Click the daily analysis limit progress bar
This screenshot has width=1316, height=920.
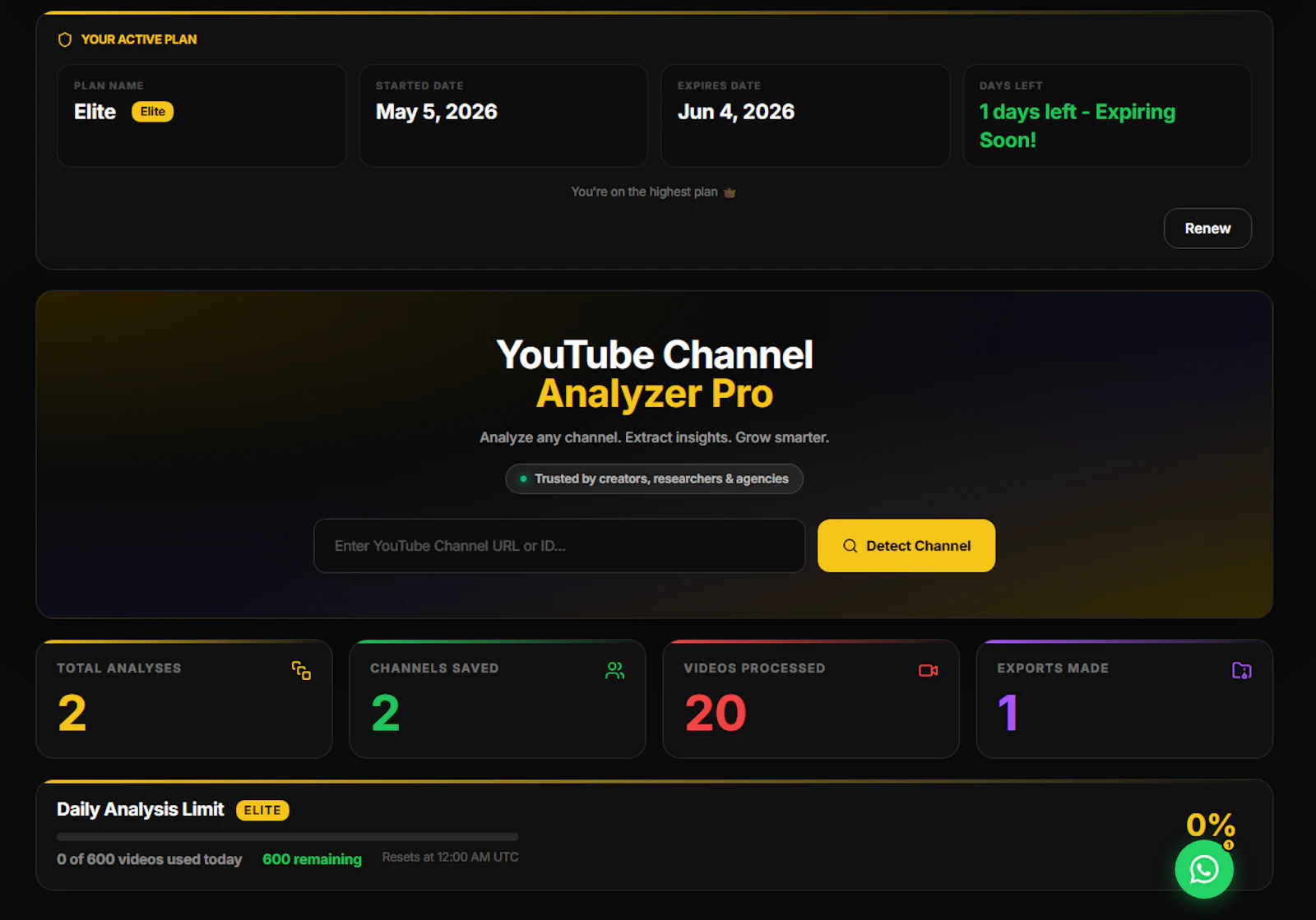pos(288,837)
